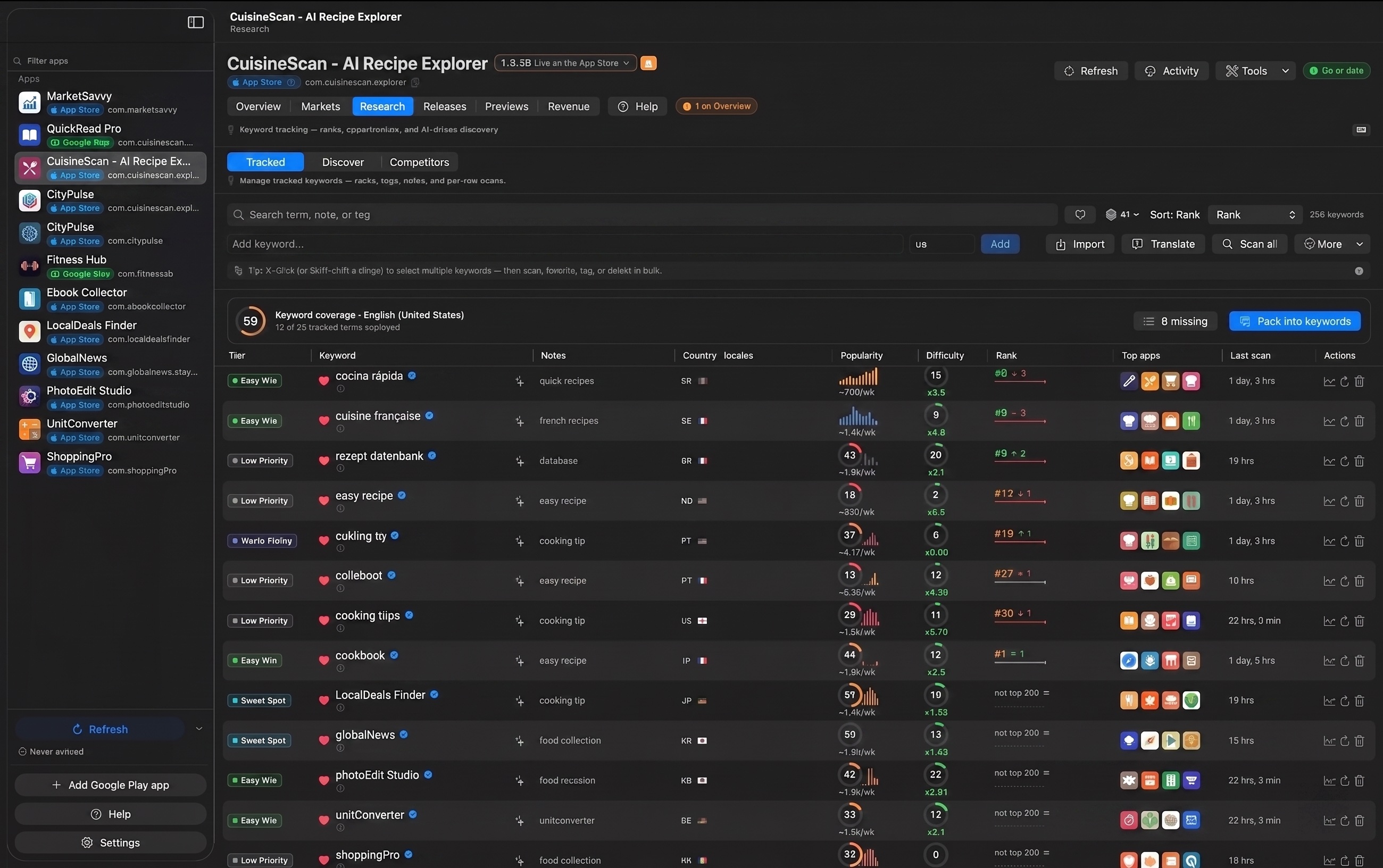This screenshot has height=868, width=1383.
Task: Click Pack into keywords button
Action: [x=1295, y=321]
